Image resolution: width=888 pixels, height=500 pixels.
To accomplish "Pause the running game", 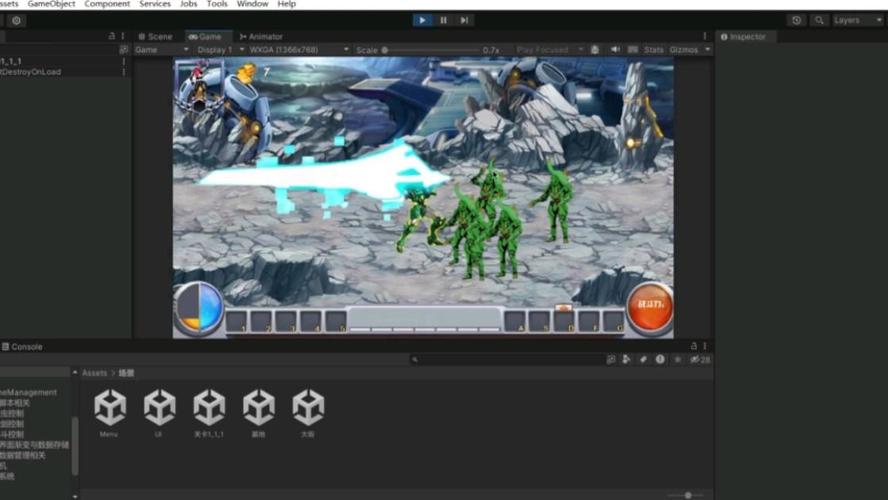I will pos(443,20).
